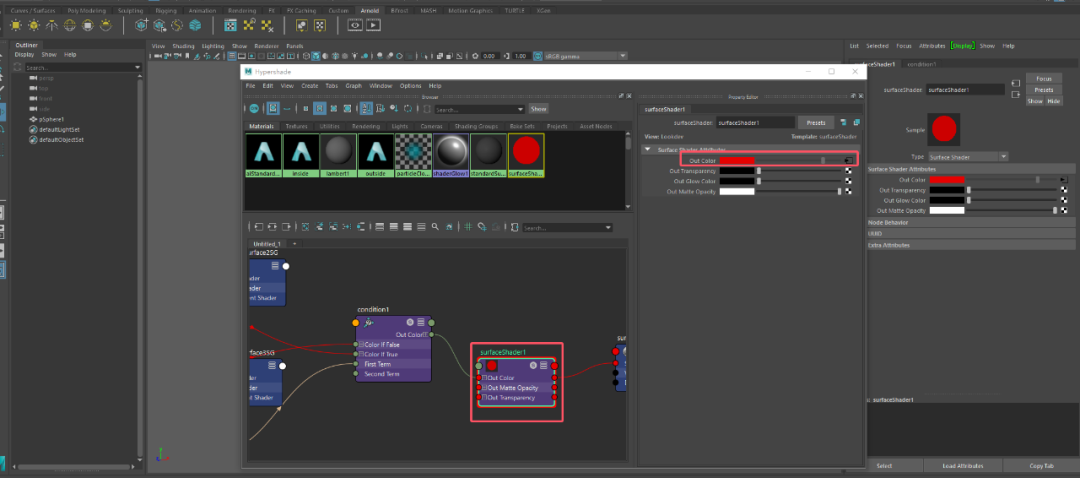The image size is (1080, 478).
Task: Click Show button next to Hypershade browser search
Action: pos(539,109)
